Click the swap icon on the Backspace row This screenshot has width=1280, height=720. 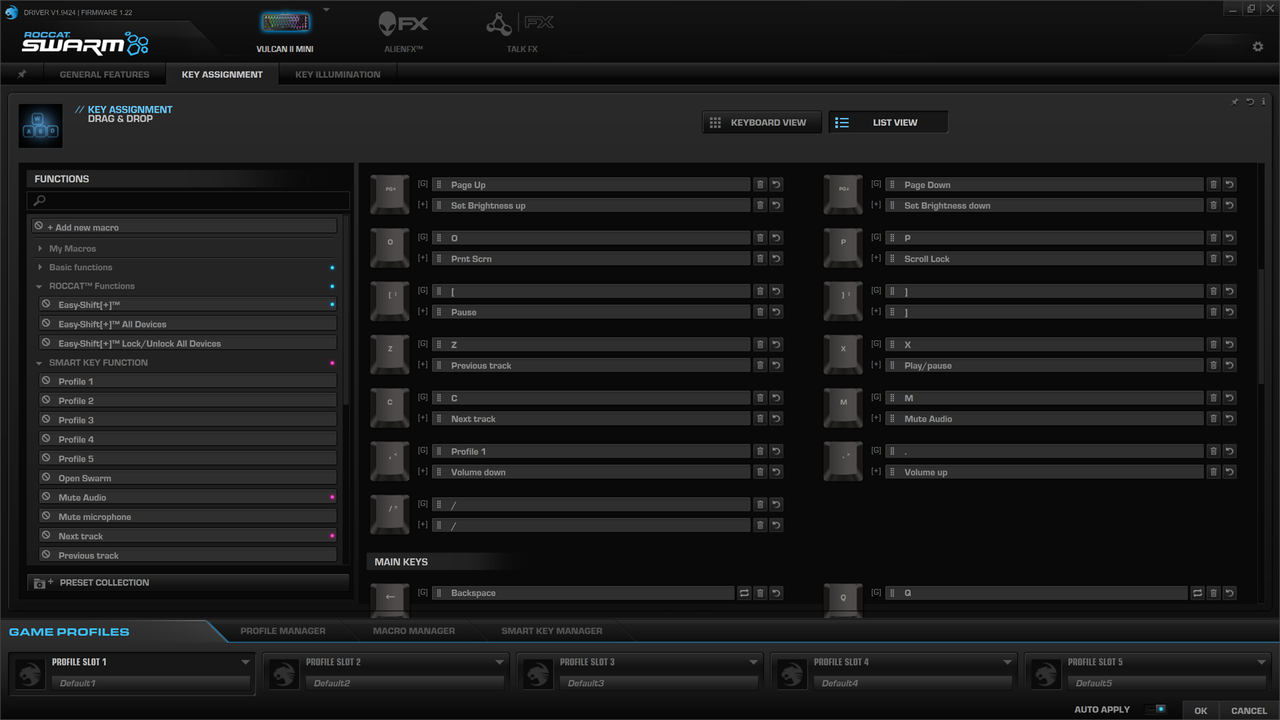click(744, 593)
